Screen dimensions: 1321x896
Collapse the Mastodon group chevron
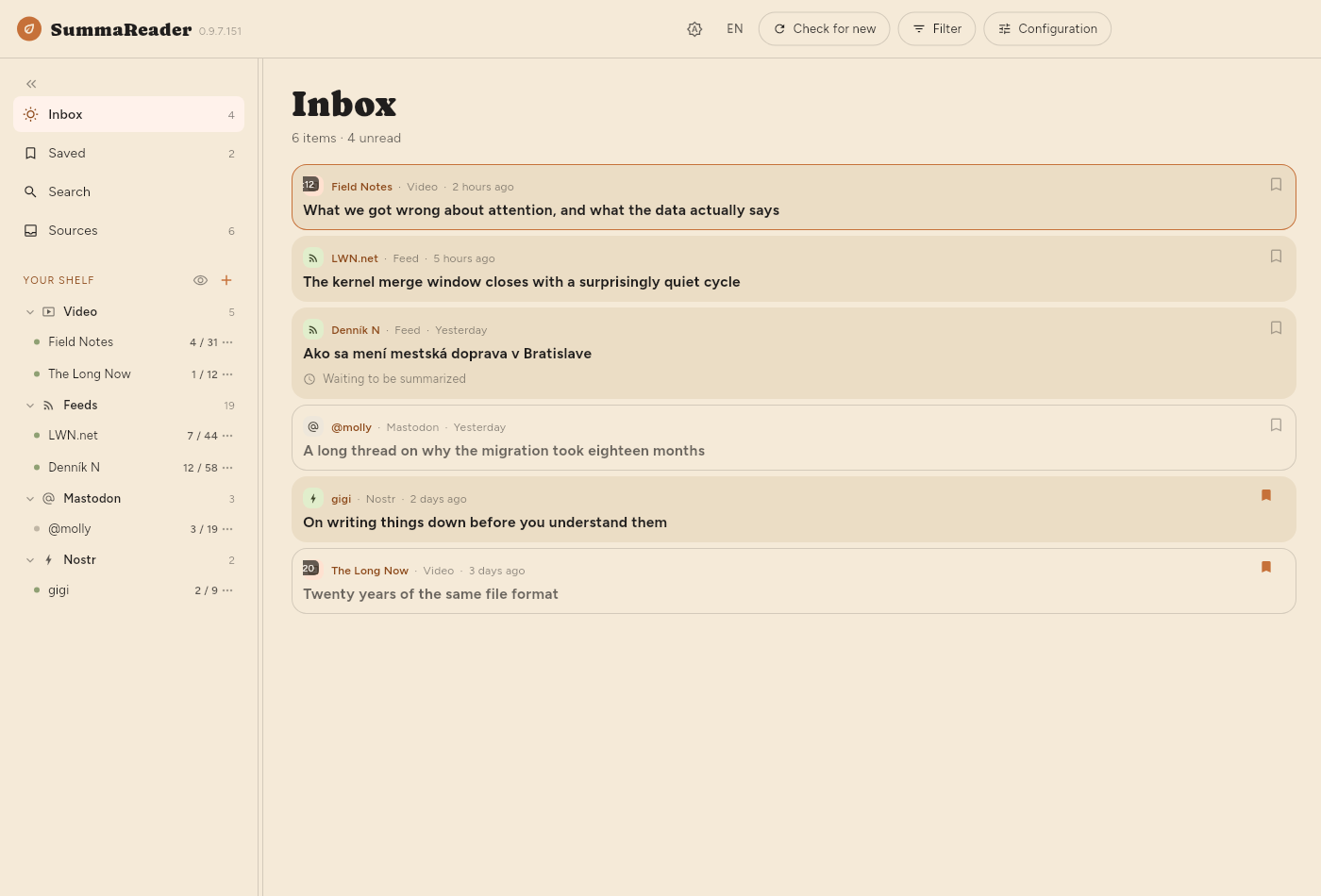(30, 499)
